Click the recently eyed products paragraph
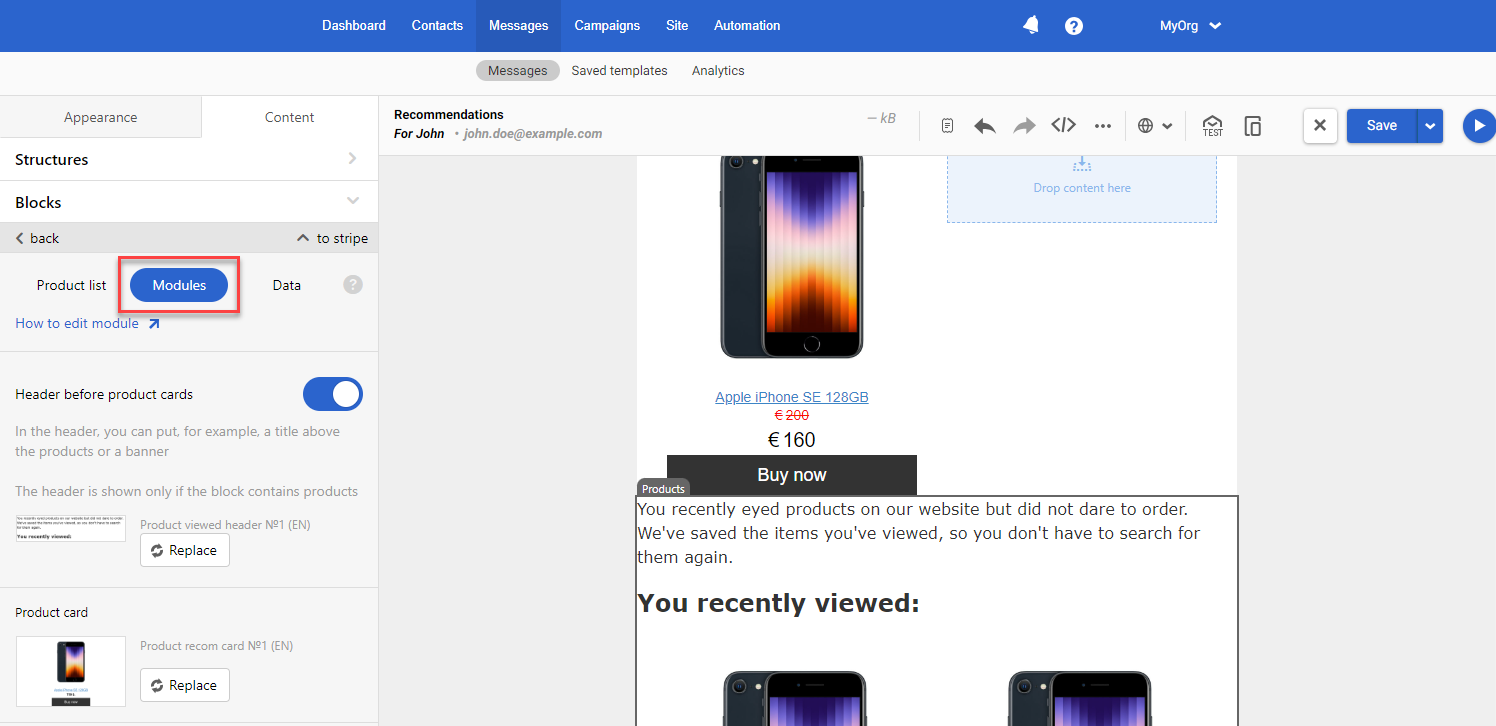Image resolution: width=1496 pixels, height=726 pixels. [919, 533]
